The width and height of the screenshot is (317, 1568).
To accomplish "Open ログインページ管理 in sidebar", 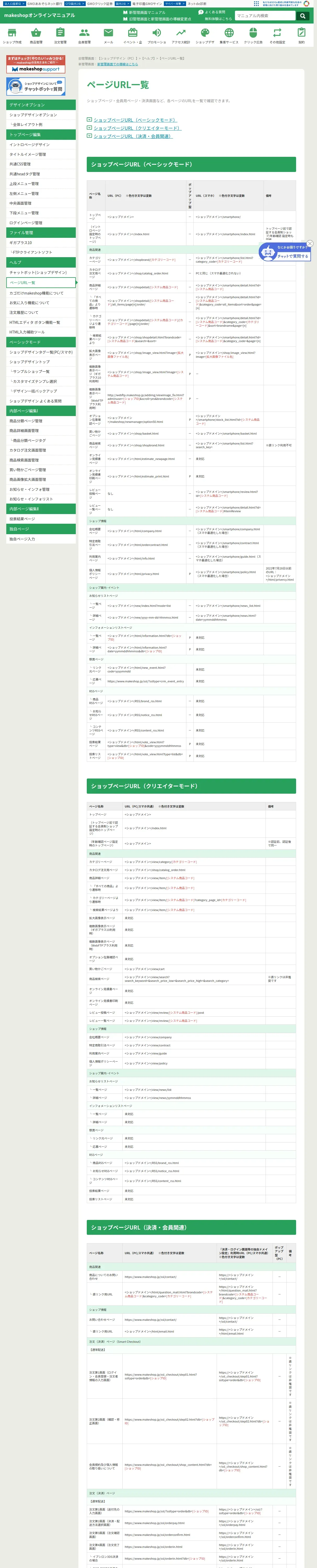I will click(x=41, y=223).
